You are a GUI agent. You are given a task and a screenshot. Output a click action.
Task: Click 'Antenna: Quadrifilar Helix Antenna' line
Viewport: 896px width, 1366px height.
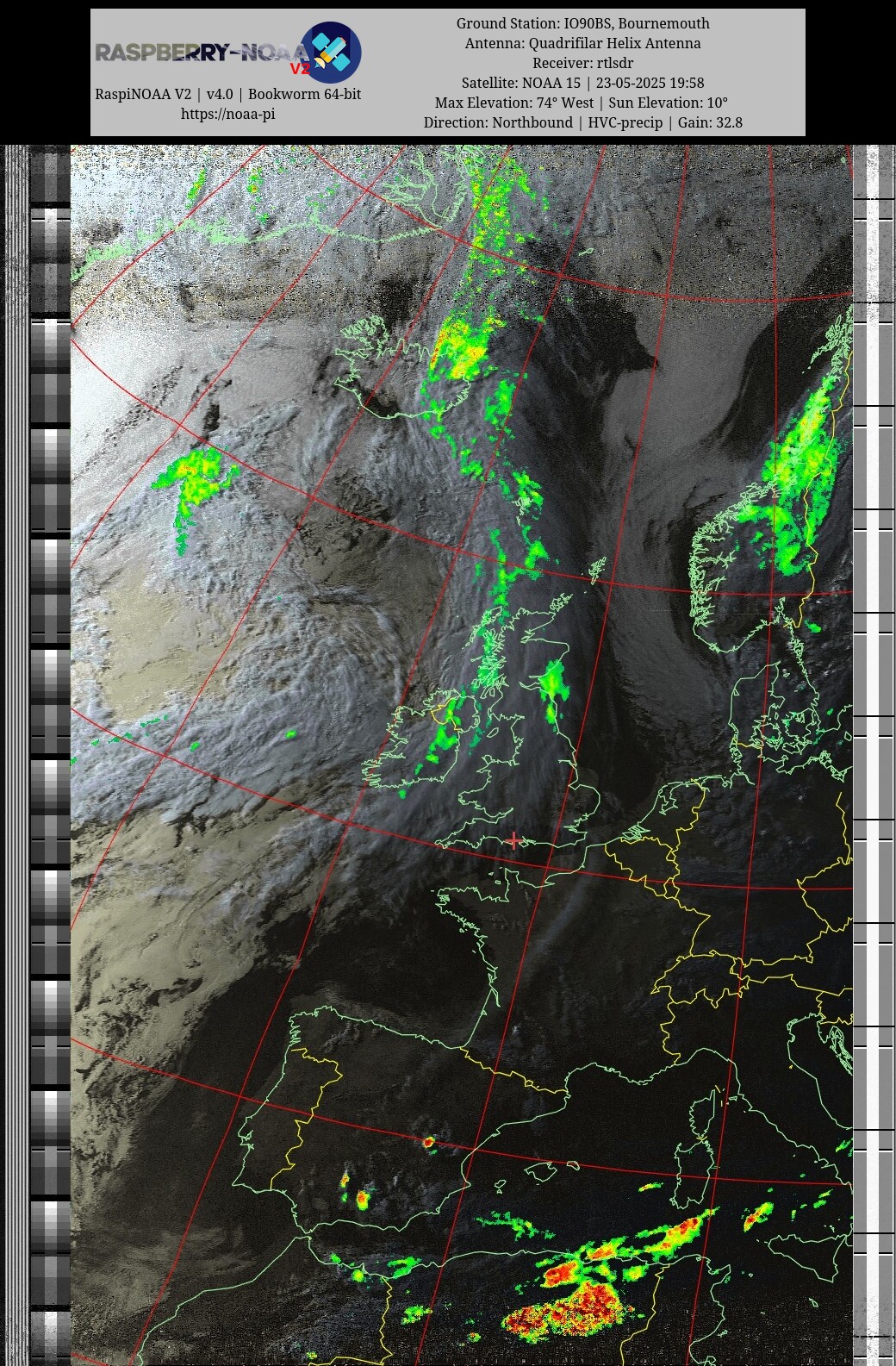[583, 43]
